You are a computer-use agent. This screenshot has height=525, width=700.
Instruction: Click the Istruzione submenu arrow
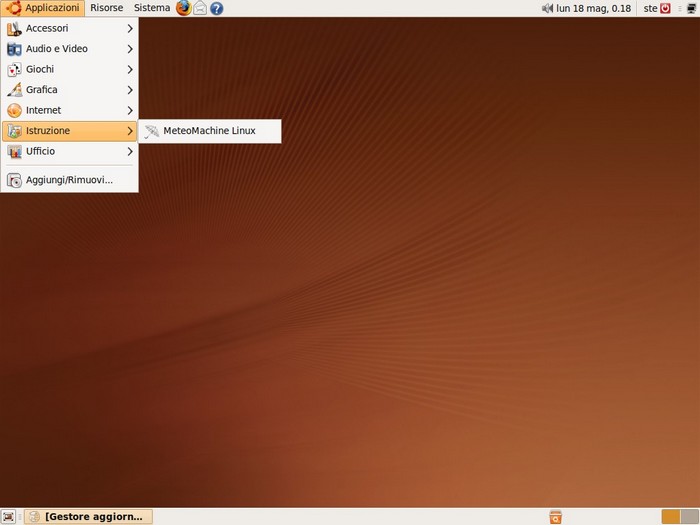click(x=130, y=131)
